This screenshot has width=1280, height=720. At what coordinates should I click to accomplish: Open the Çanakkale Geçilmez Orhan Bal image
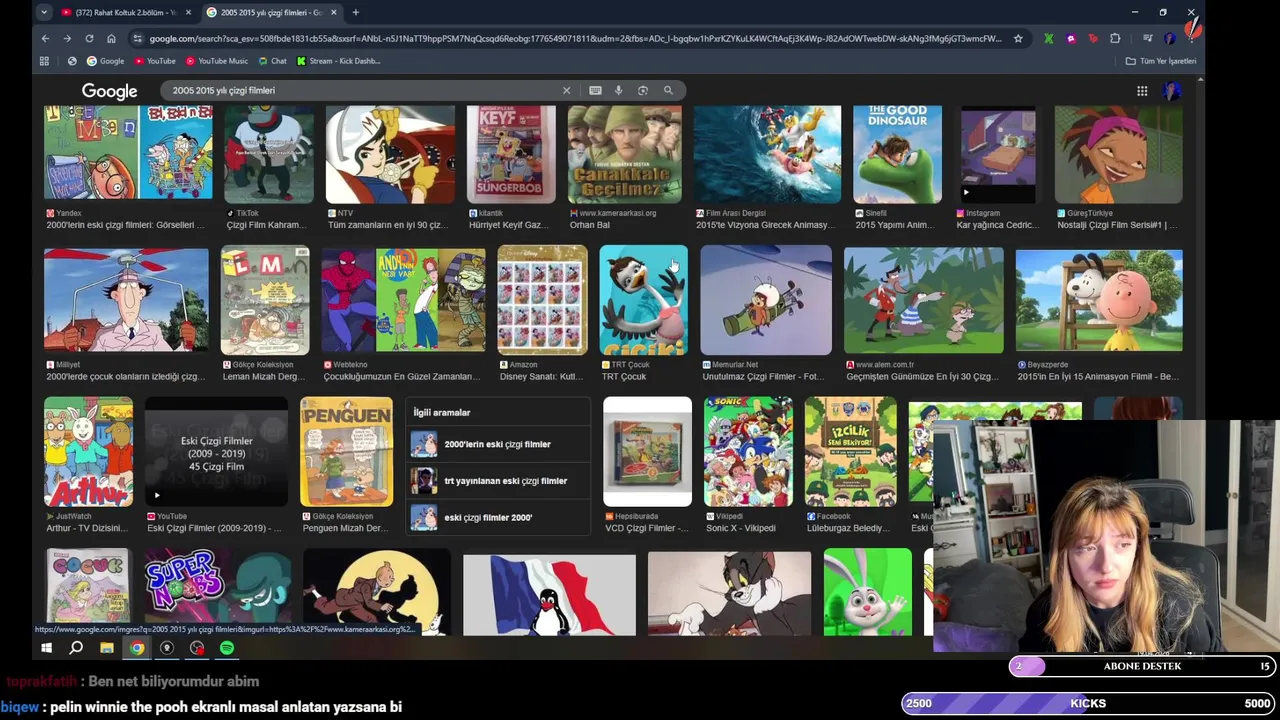pyautogui.click(x=625, y=154)
